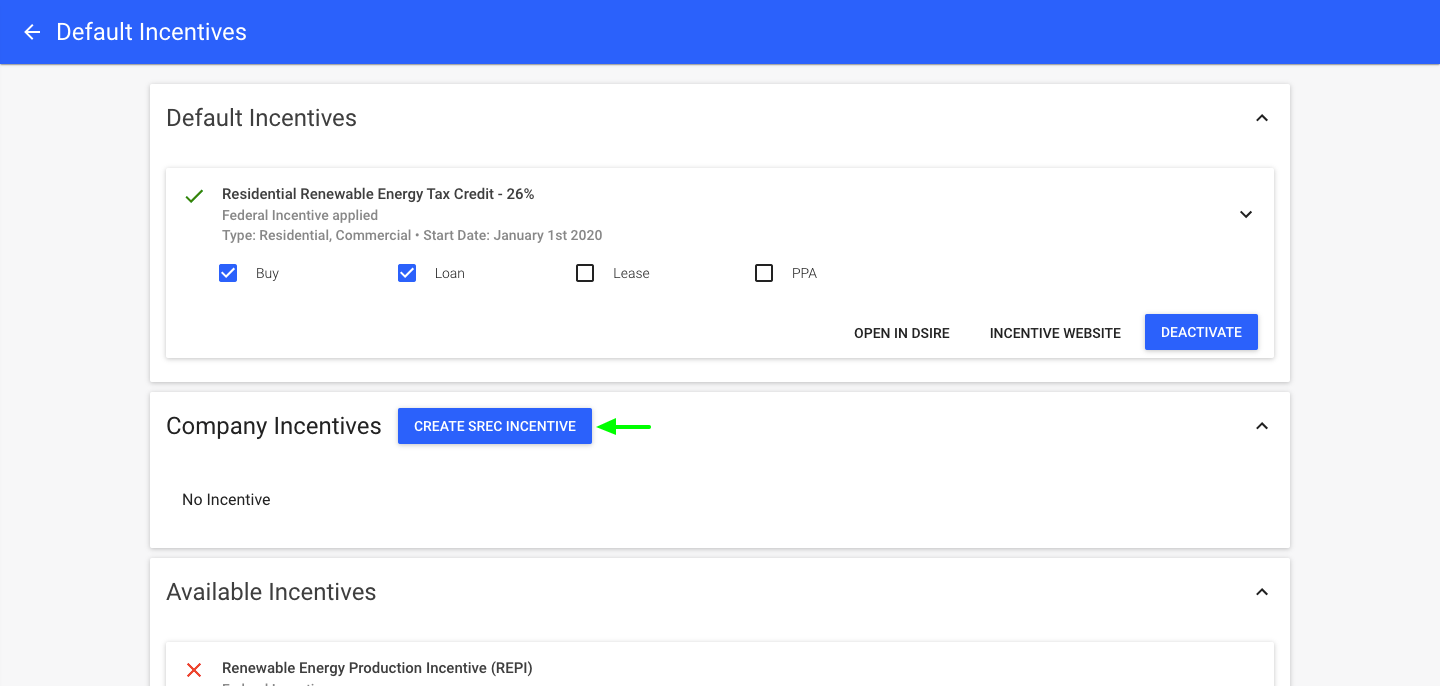The height and width of the screenshot is (686, 1440).
Task: Click the Company Incentives heading
Action: pos(273,425)
